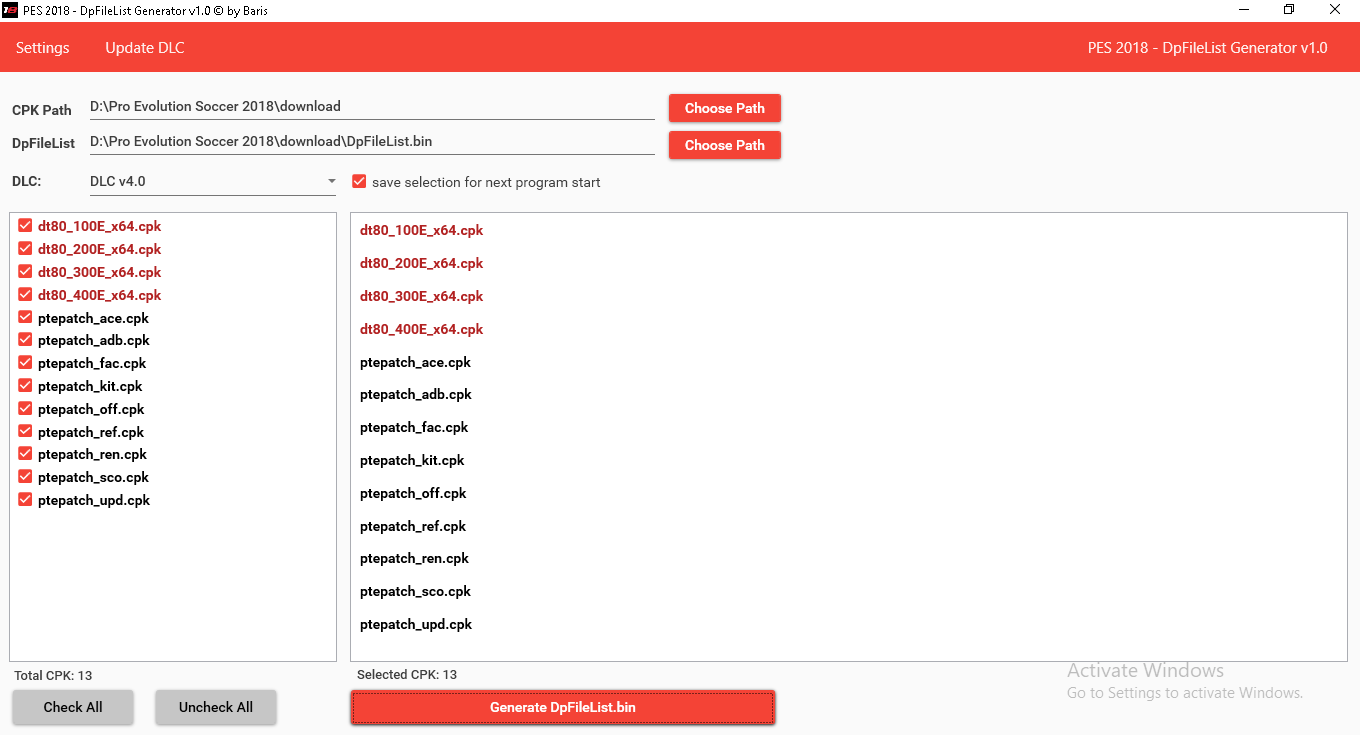1360x735 pixels.
Task: Restore down the window
Action: pos(1289,10)
